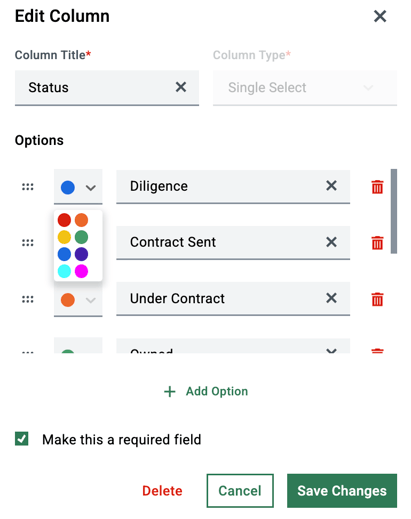The height and width of the screenshot is (519, 411).
Task: Click Save Changes button
Action: pos(342,491)
